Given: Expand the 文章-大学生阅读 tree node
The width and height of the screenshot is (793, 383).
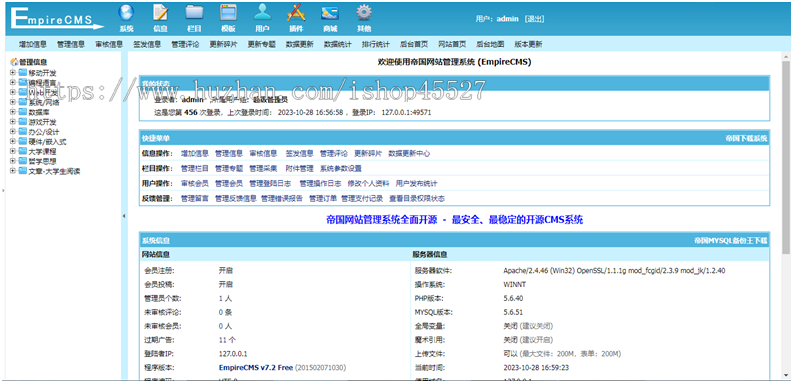Looking at the screenshot, I should 13,171.
